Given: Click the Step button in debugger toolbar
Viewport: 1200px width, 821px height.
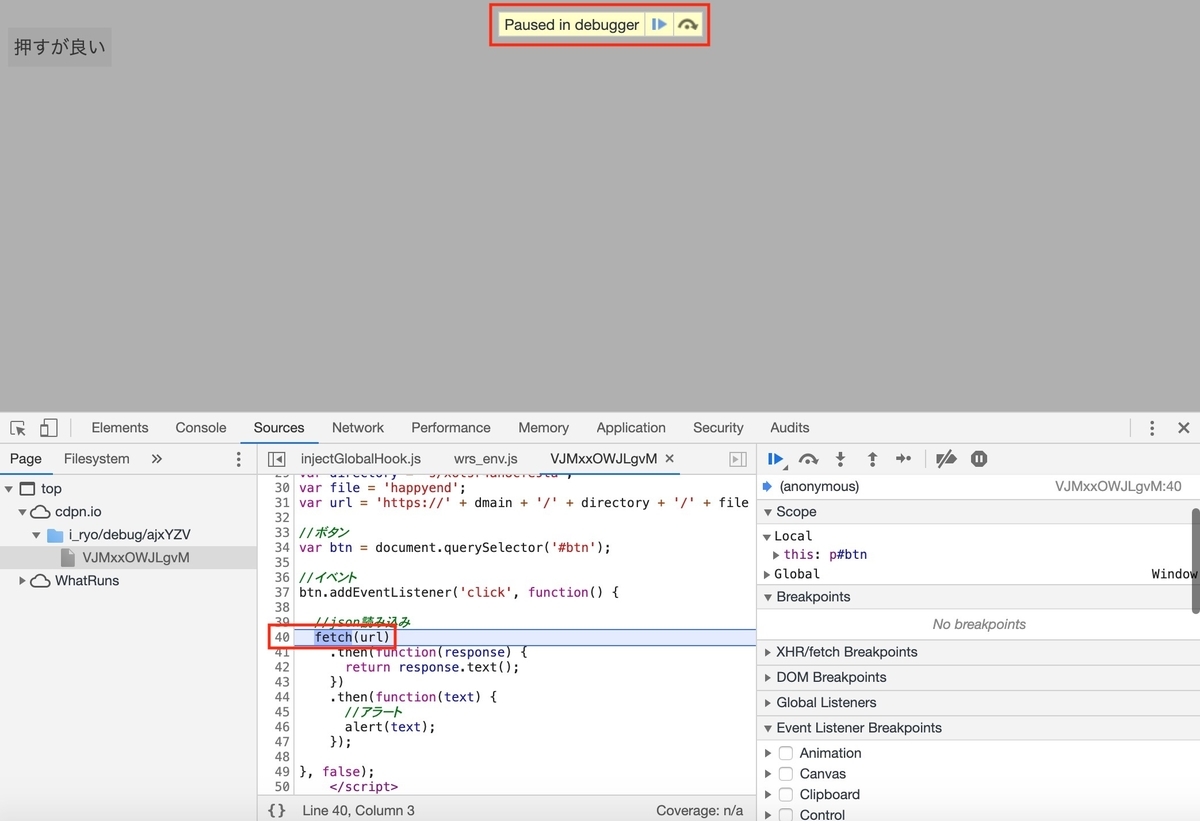Looking at the screenshot, I should [x=903, y=459].
